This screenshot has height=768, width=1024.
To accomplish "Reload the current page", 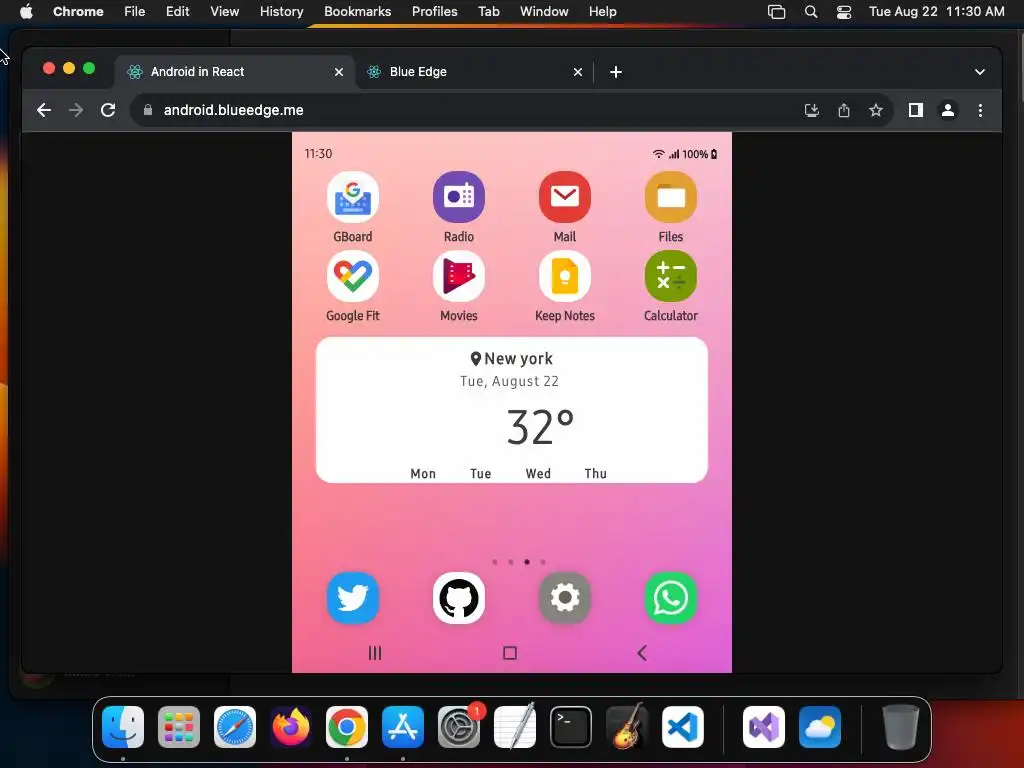I will point(108,110).
